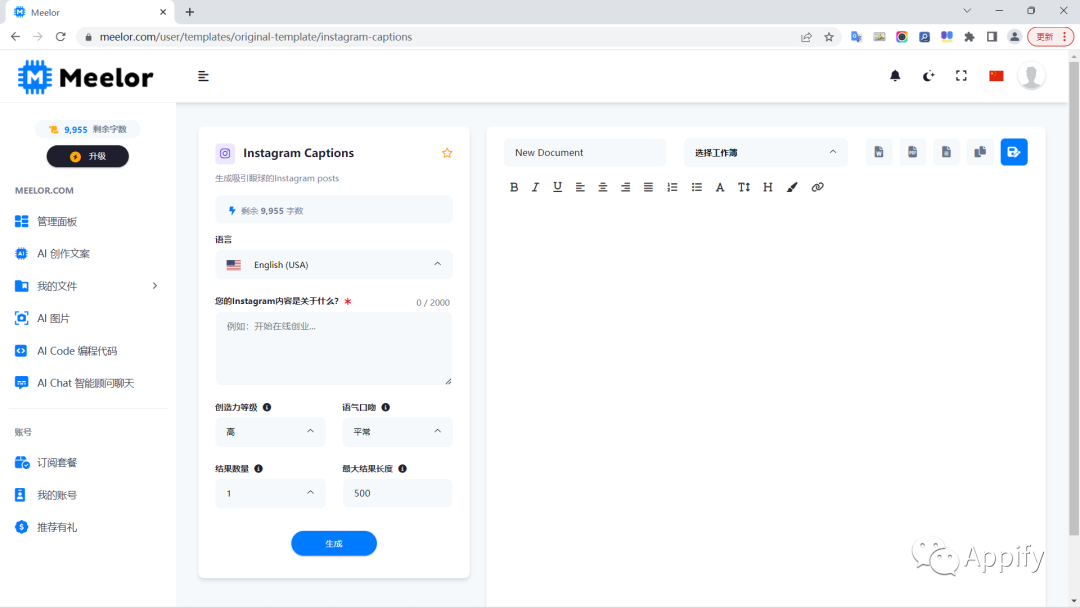The height and width of the screenshot is (608, 1080).
Task: Open the 选择工作簿 workbook dropdown
Action: (766, 152)
